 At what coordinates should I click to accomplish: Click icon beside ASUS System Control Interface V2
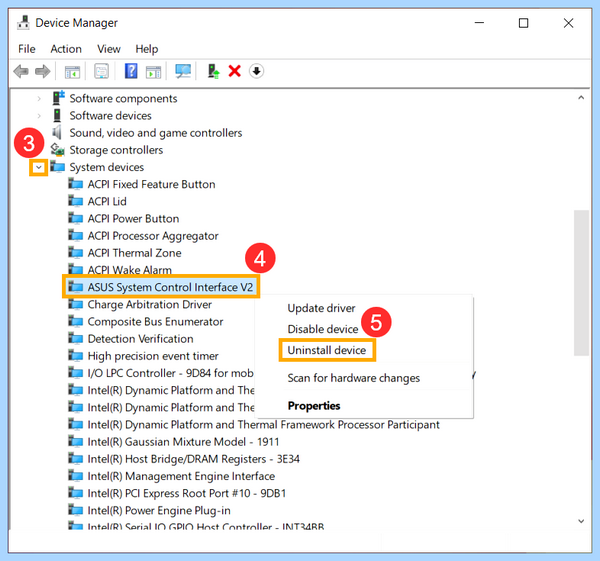click(x=75, y=287)
